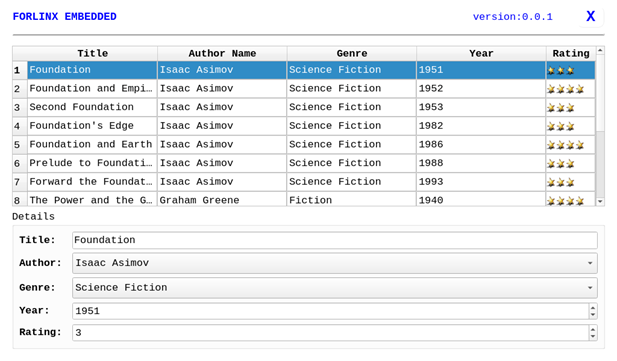617x361 pixels.
Task: Click the 'Fiction' genre cell in row 8
Action: (351, 199)
